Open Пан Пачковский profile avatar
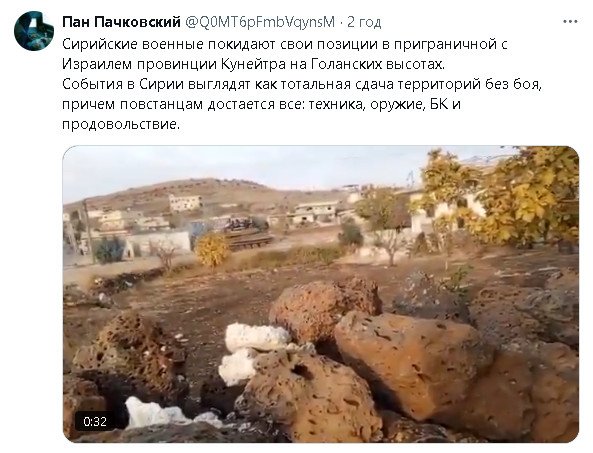Viewport: 593px width, 453px height. [x=34, y=31]
